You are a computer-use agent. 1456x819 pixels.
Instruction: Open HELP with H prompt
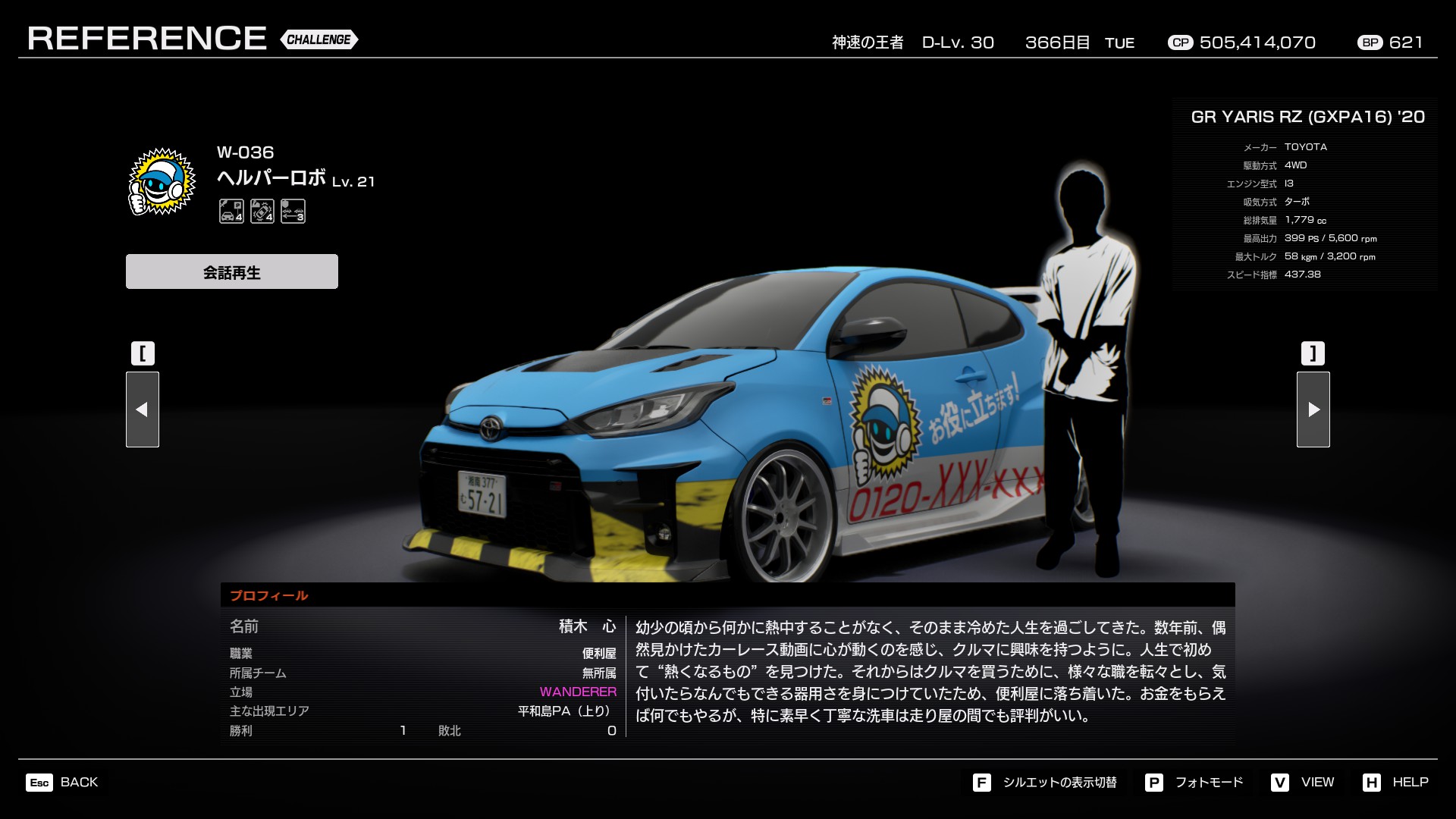1395,782
